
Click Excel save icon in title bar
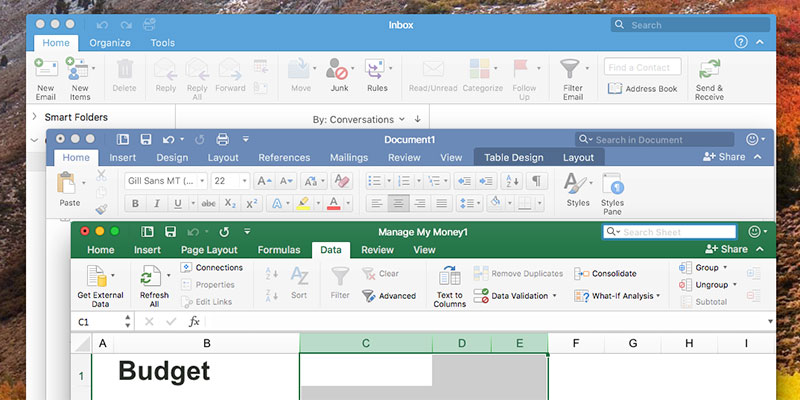[170, 232]
